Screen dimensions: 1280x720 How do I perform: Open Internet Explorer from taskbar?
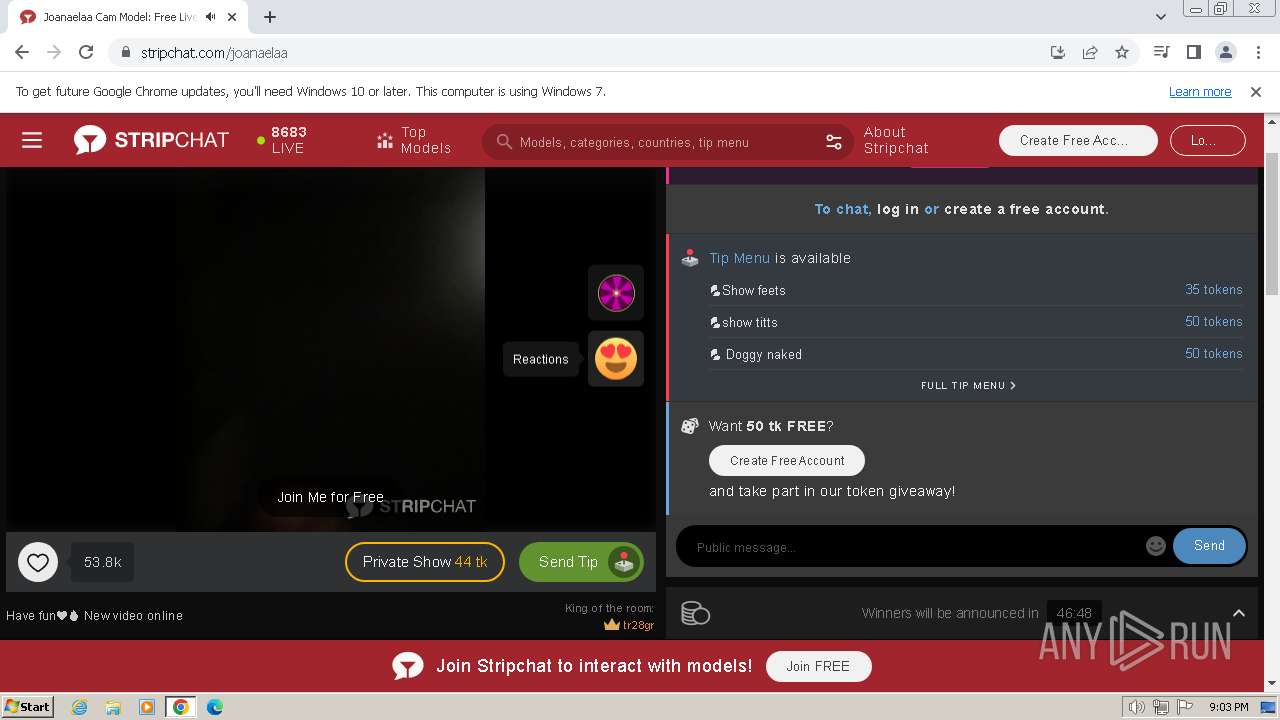[x=79, y=707]
